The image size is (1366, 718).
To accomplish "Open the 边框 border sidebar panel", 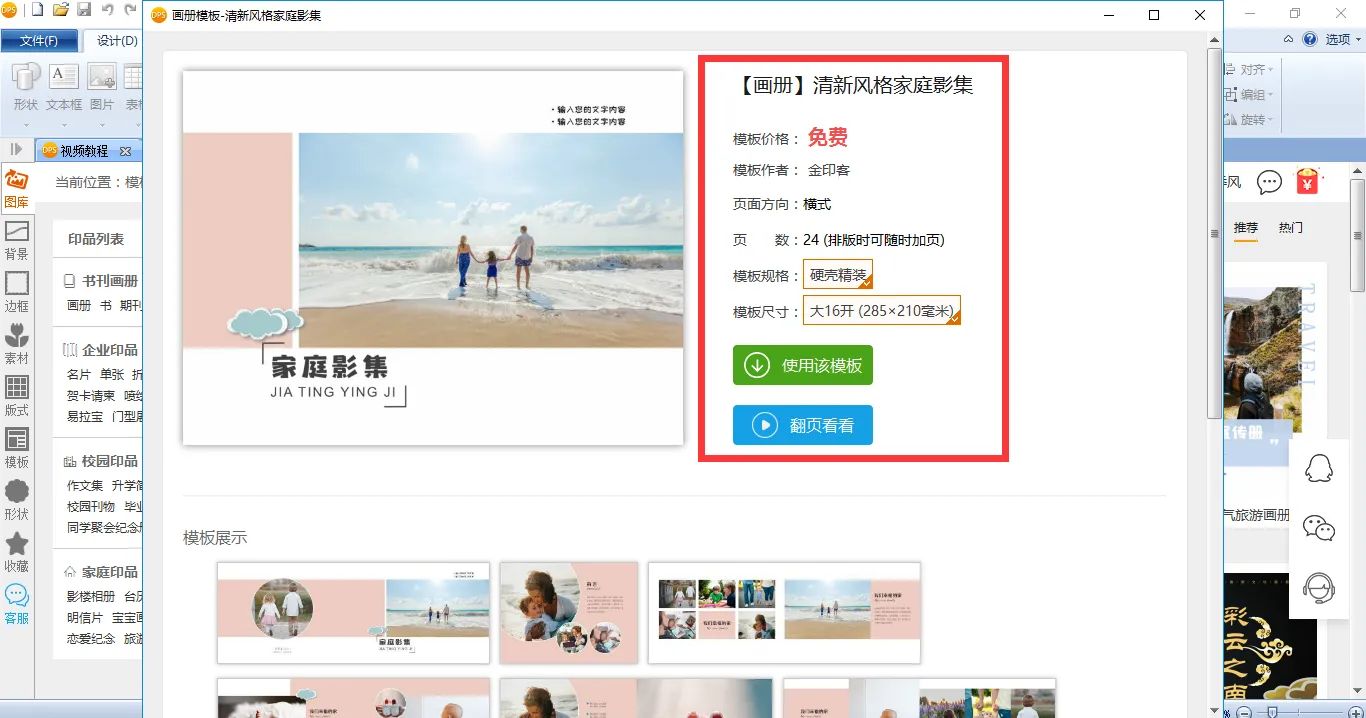I will click(x=17, y=293).
